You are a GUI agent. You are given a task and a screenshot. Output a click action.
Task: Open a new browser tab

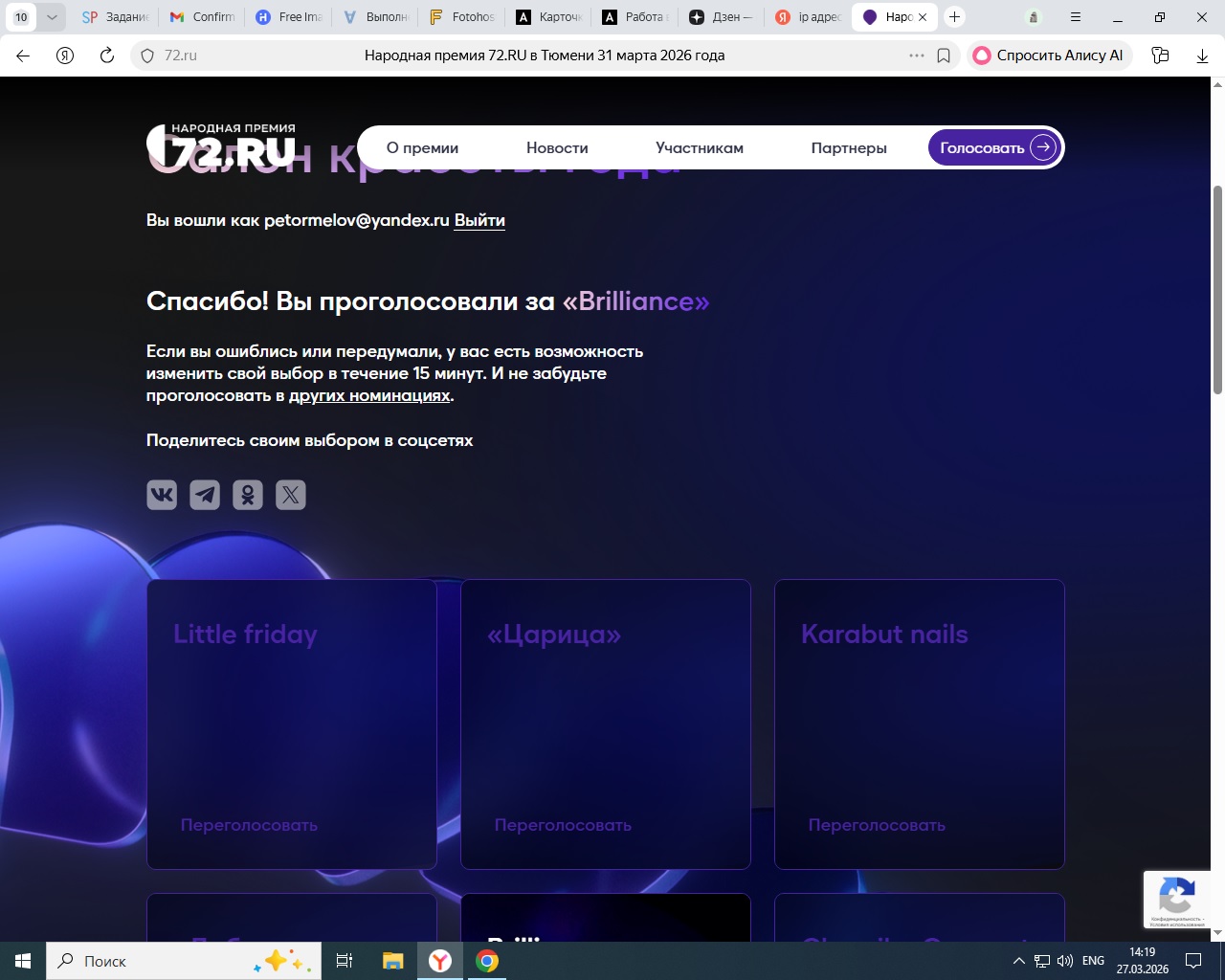(x=954, y=17)
